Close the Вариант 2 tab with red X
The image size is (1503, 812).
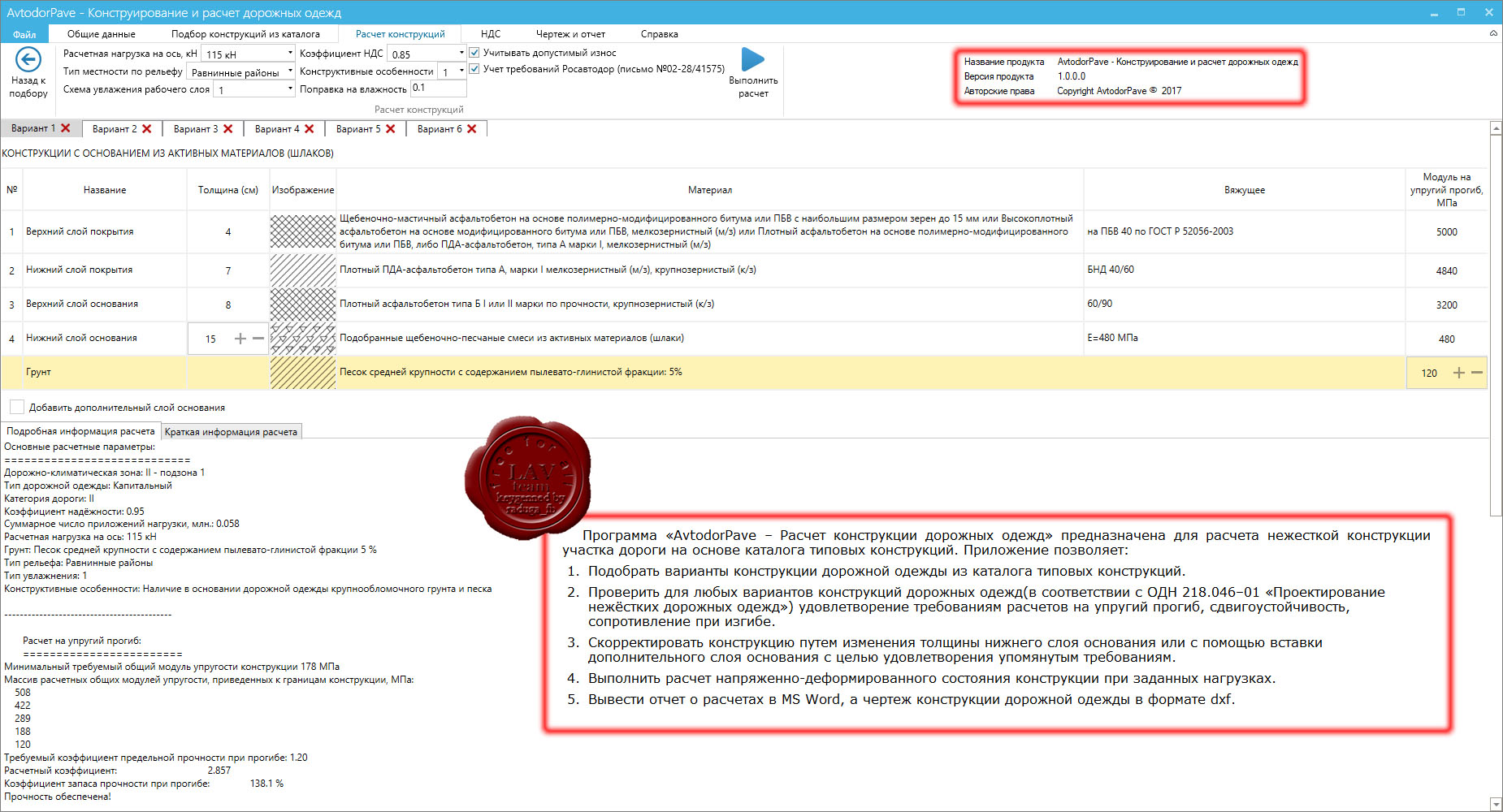(147, 129)
